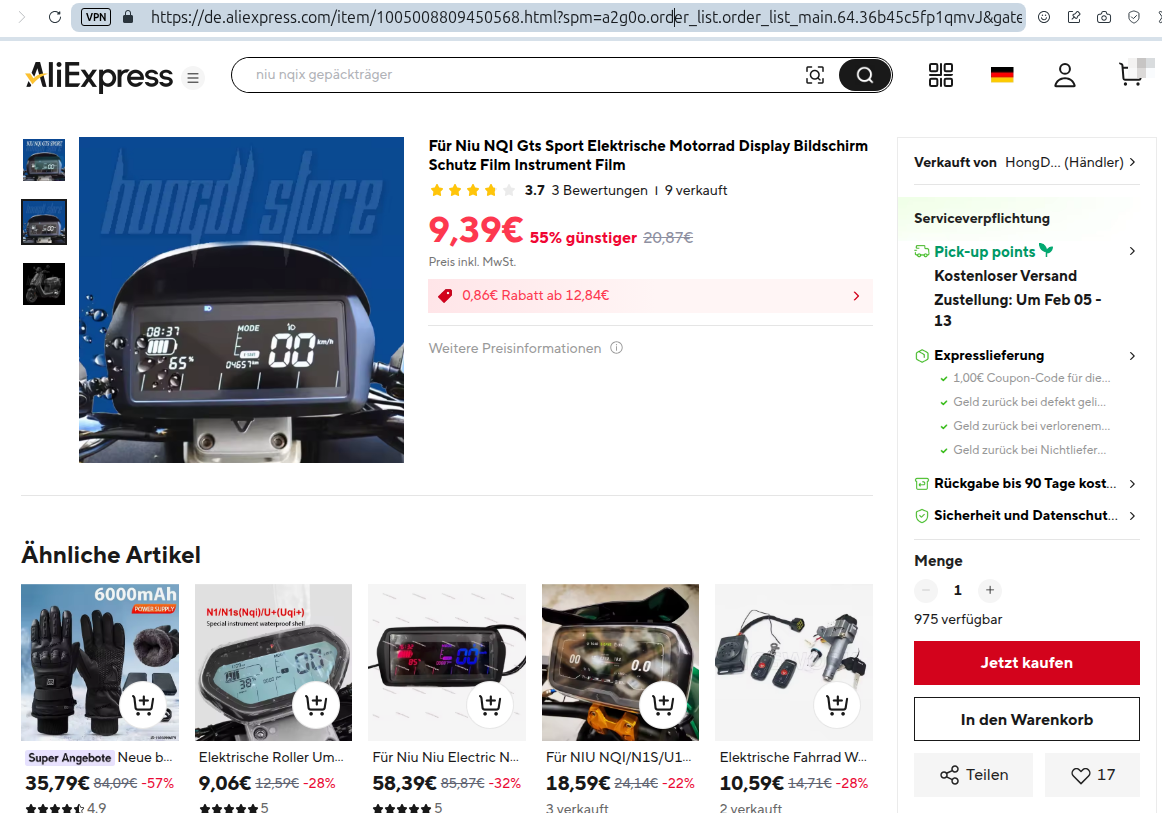Click the In den Warenkorb button
The image size is (1162, 813).
coord(1026,719)
